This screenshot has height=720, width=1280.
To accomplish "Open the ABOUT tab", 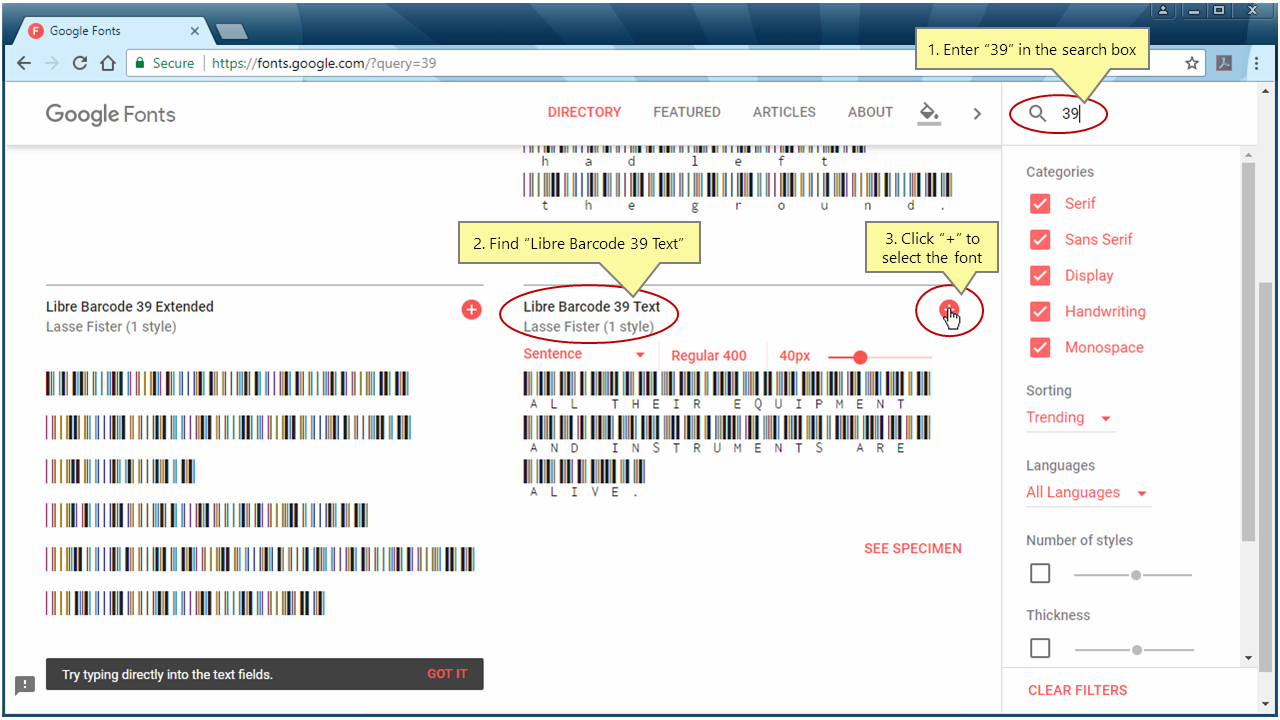I will point(870,112).
